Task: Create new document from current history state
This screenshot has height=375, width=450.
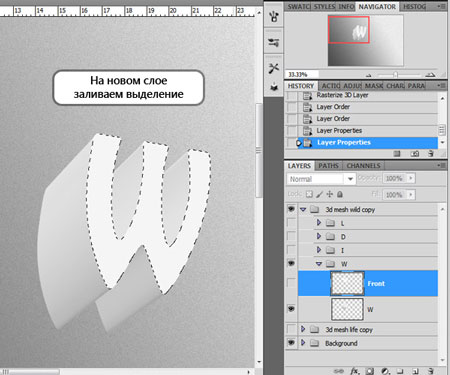Action: tap(397, 154)
